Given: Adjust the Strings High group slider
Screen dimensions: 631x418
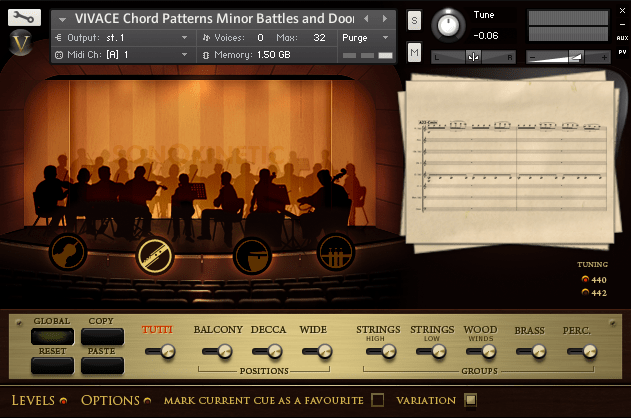Looking at the screenshot, I should (x=381, y=351).
